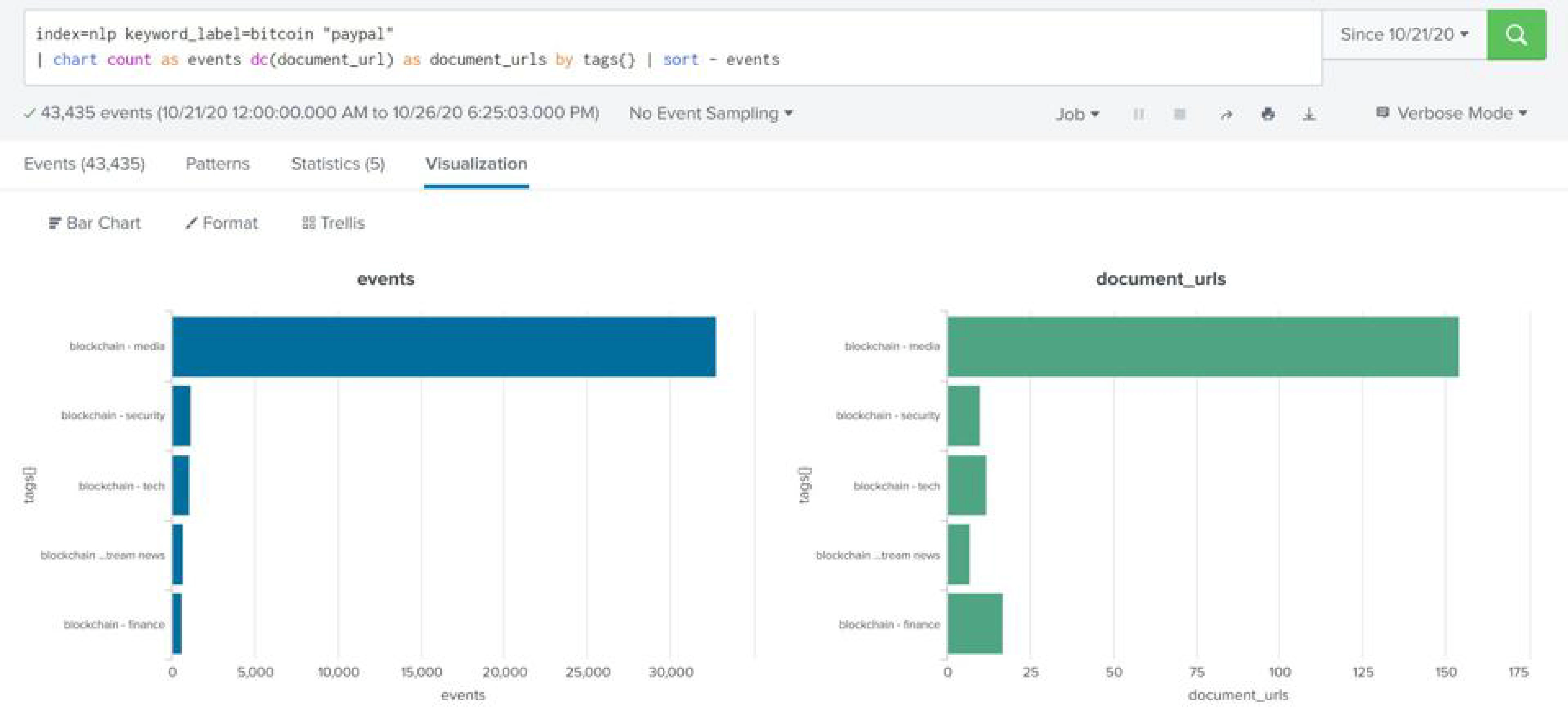
Task: Click the blockchain - finance events bar
Action: (176, 624)
